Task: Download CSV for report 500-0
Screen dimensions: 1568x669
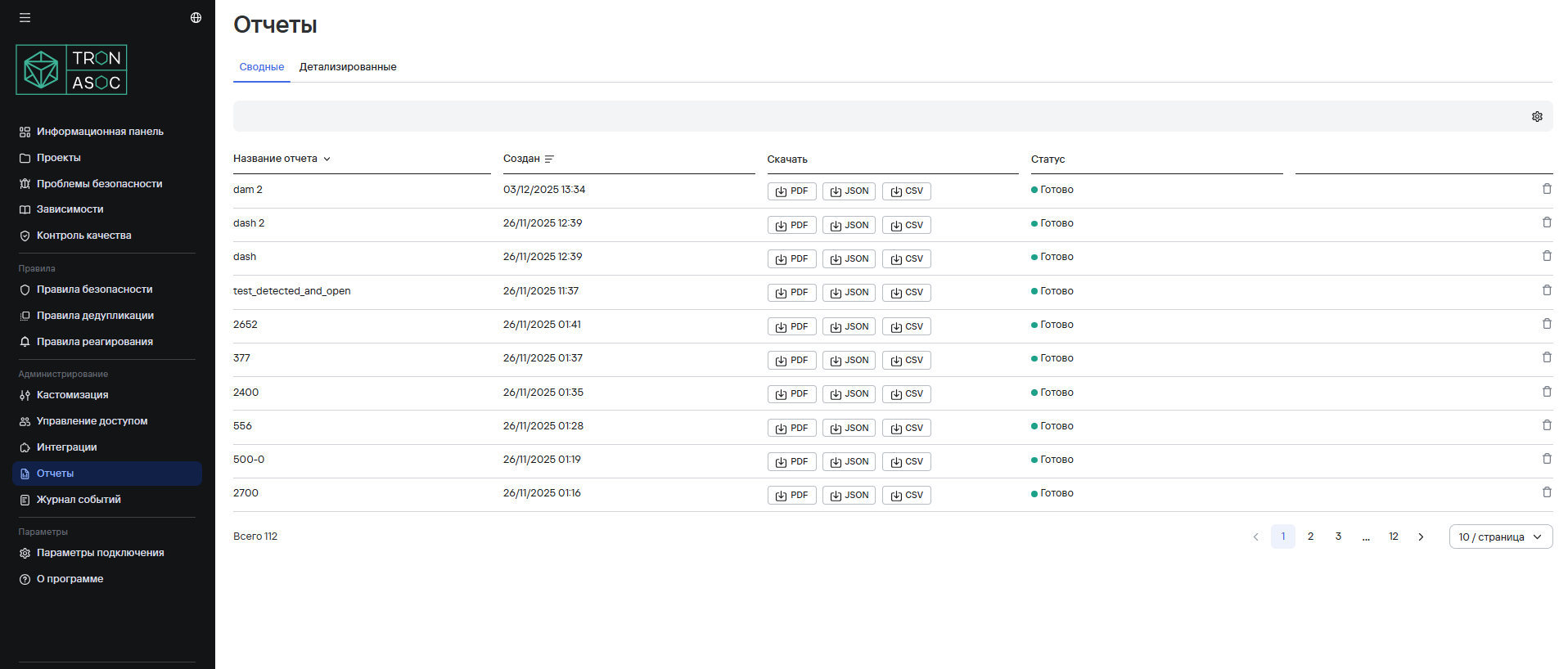Action: [906, 461]
